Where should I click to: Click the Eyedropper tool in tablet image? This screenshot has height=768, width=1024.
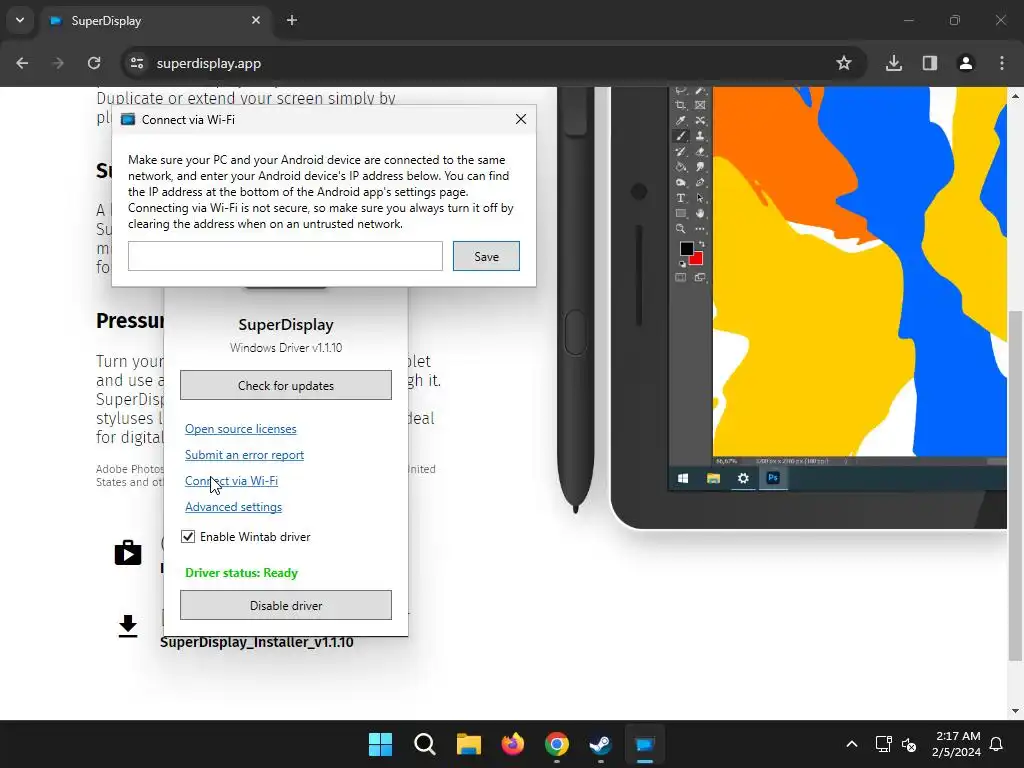[x=681, y=120]
